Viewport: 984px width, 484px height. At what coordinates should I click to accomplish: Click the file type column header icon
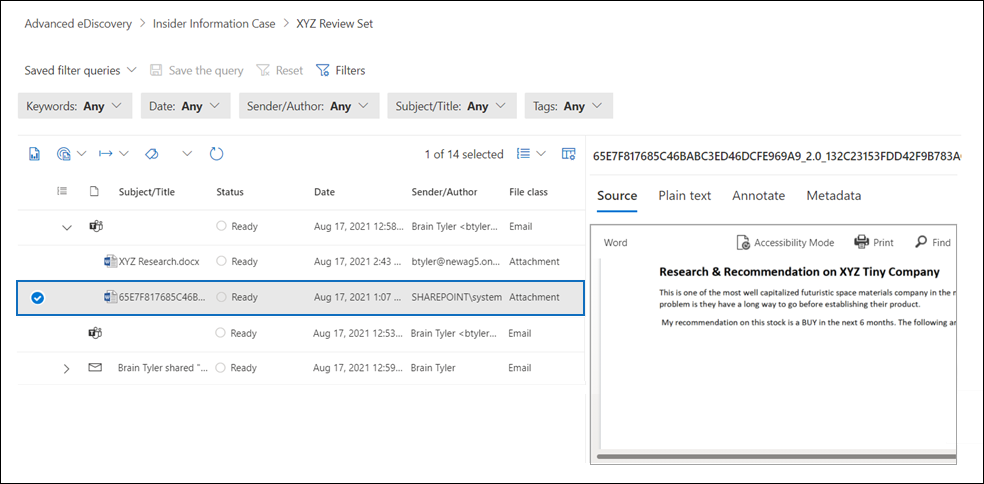(x=94, y=192)
